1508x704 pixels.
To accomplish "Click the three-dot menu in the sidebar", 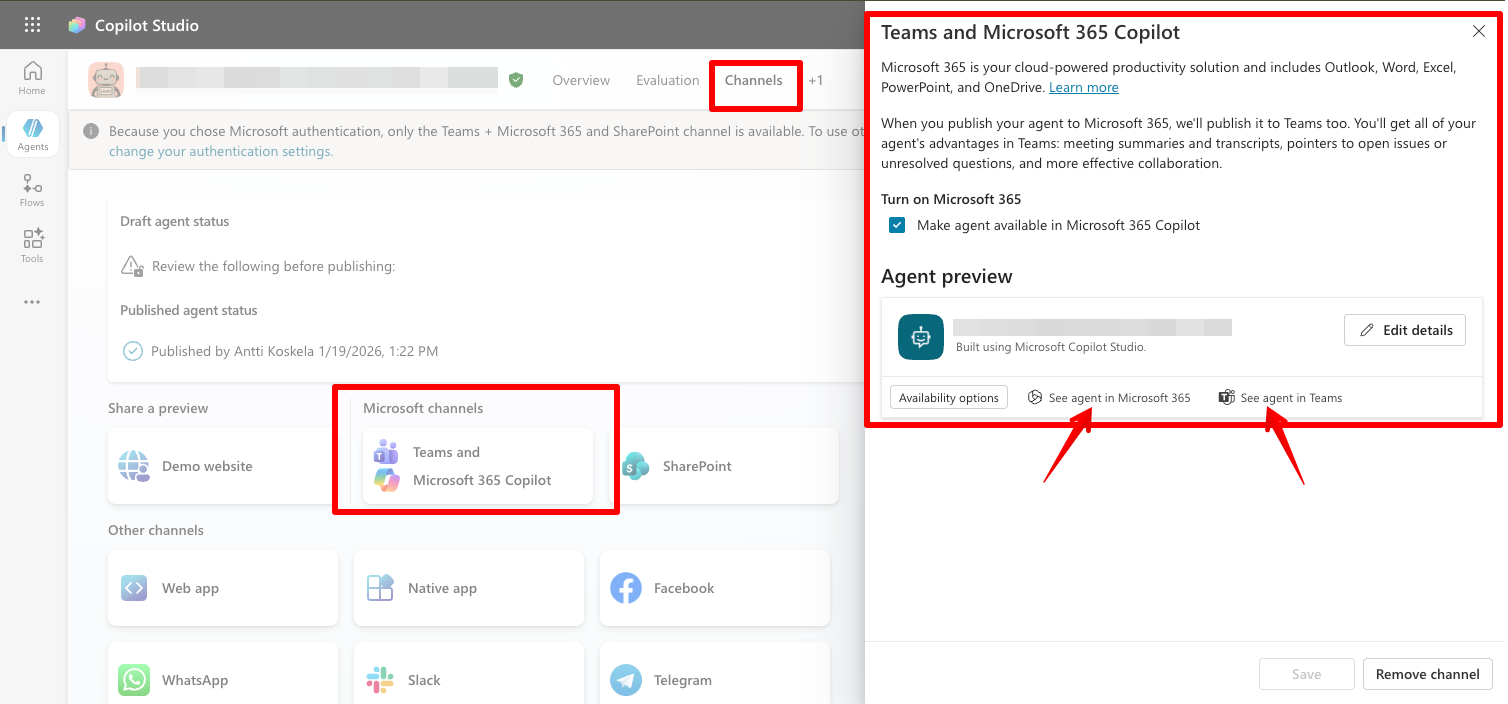I will click(31, 301).
